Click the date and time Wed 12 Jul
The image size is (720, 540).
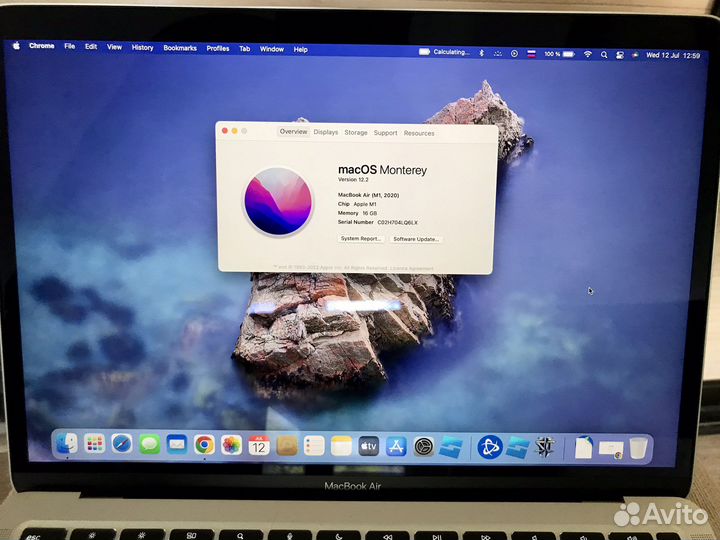[x=673, y=56]
